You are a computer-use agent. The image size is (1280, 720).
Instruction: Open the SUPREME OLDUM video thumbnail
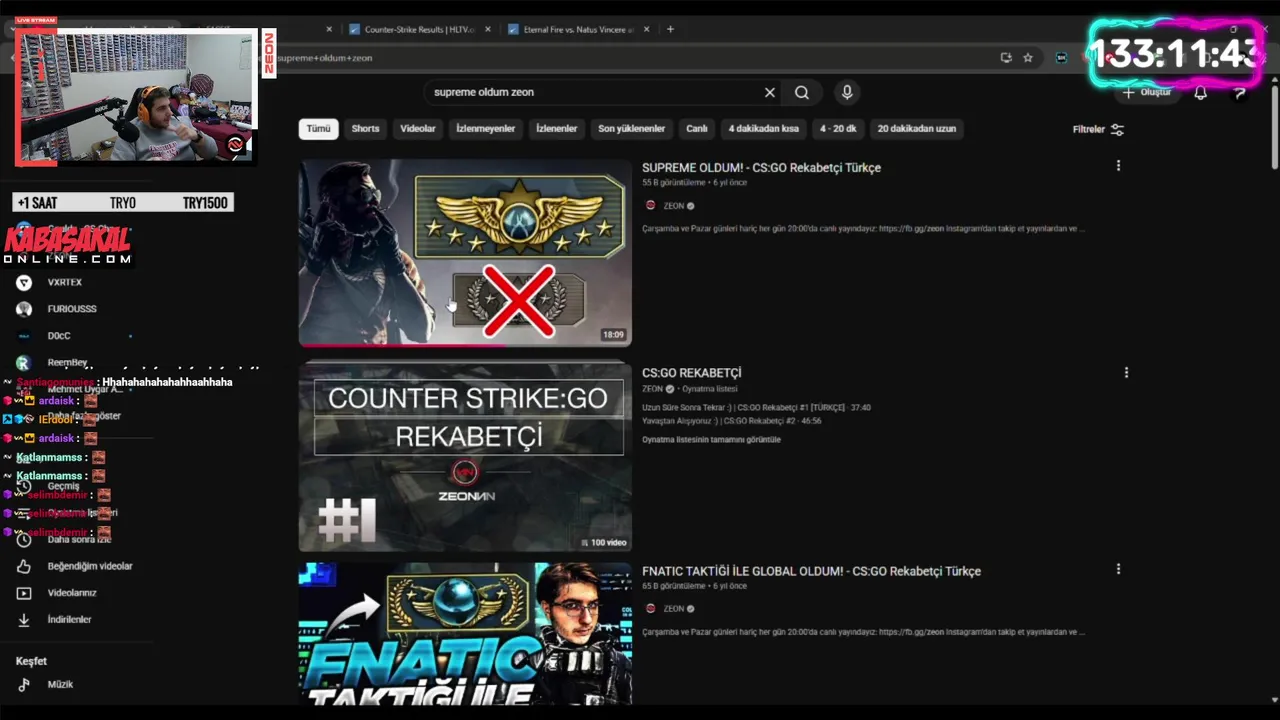465,253
